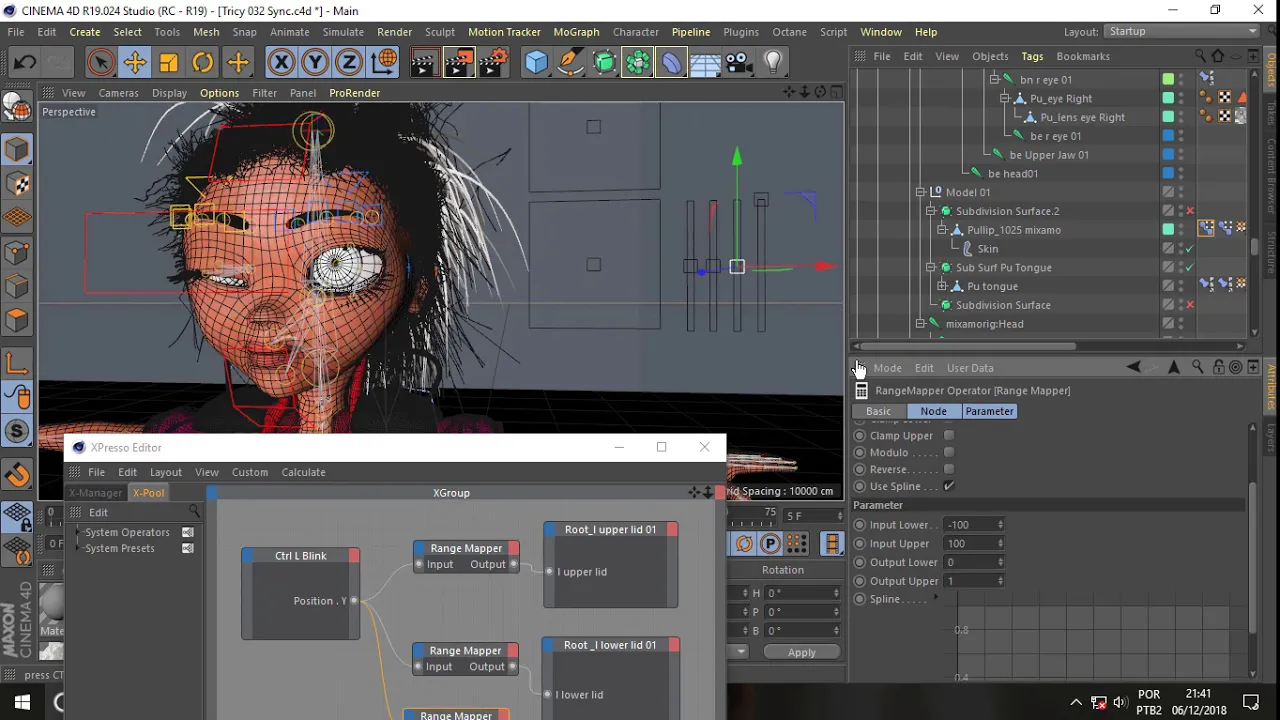
Task: Open Calculate menu in XPresso Editor
Action: coord(303,472)
